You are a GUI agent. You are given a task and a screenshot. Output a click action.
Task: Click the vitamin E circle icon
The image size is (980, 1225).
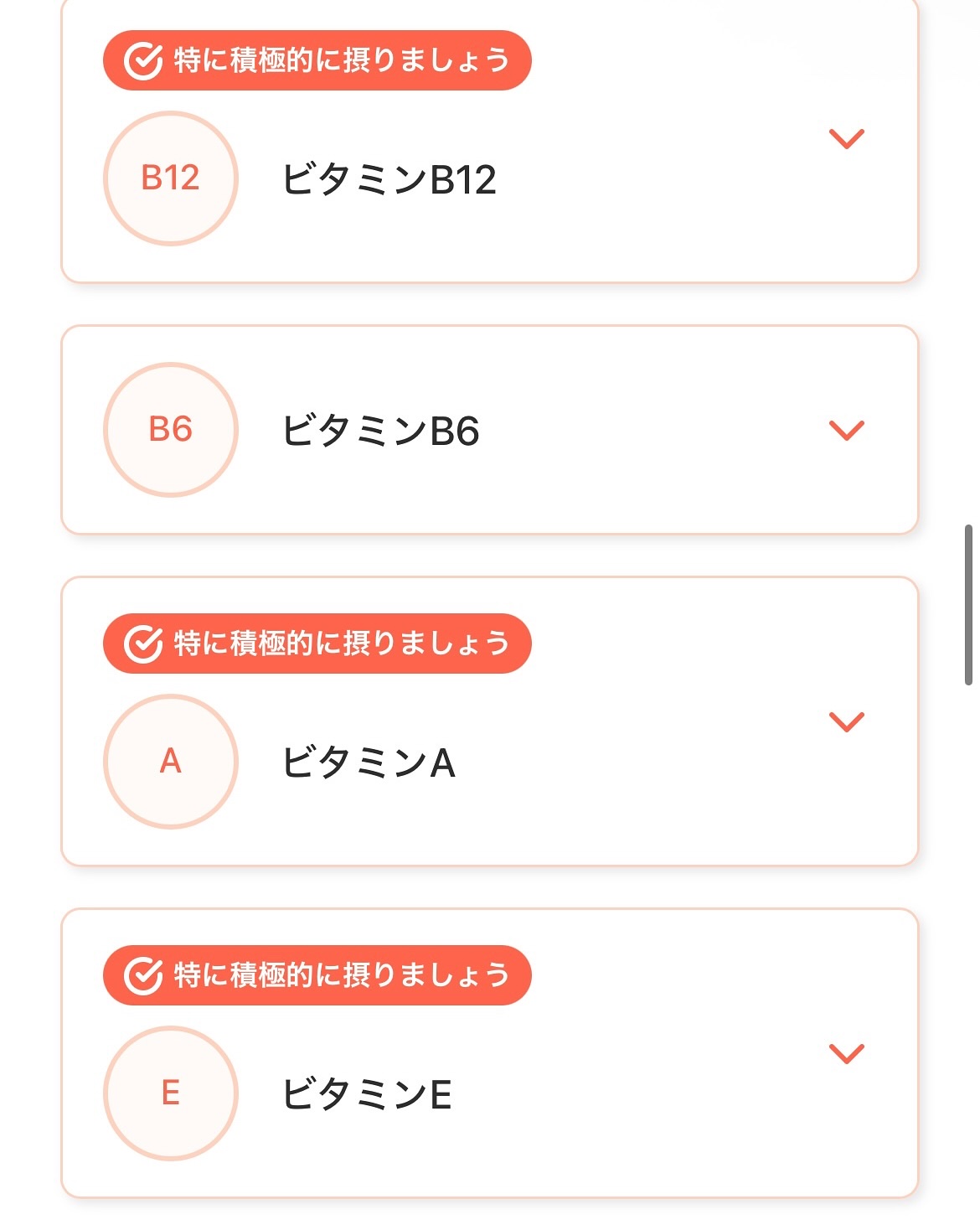(171, 1093)
